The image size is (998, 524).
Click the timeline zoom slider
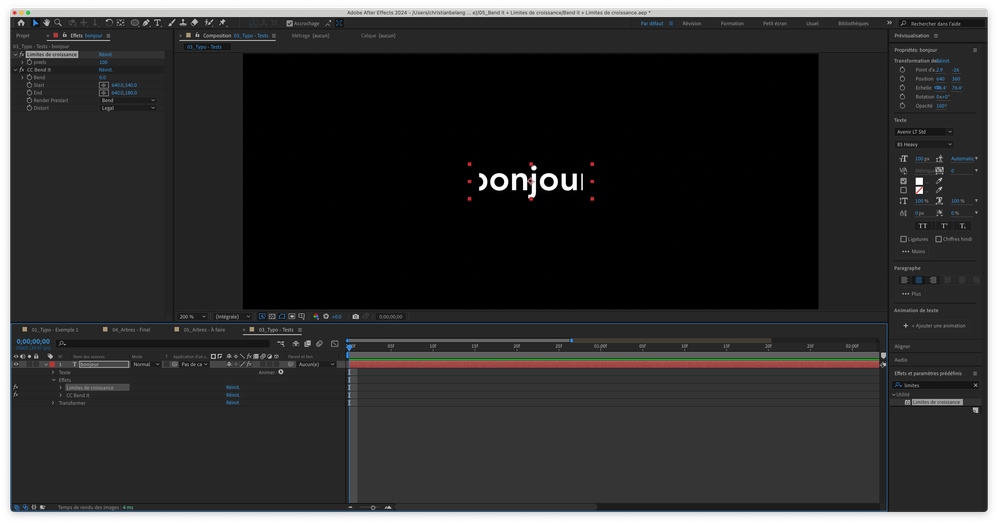(373, 507)
